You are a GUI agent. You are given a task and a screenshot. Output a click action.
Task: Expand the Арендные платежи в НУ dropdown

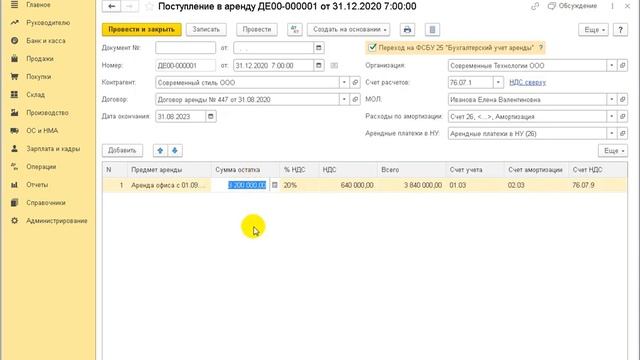[x=611, y=133]
